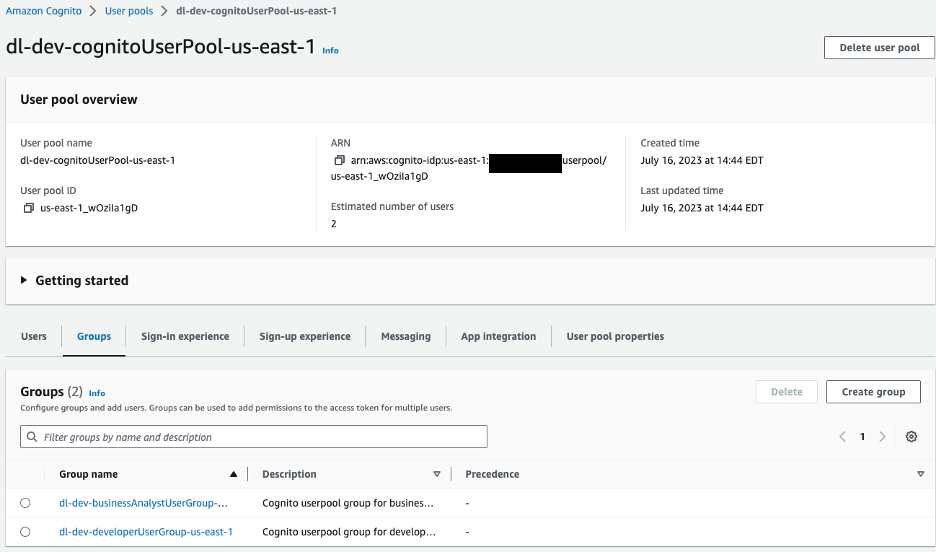Click page number 1 in pagination
Screen dimensions: 936x552
click(862, 437)
